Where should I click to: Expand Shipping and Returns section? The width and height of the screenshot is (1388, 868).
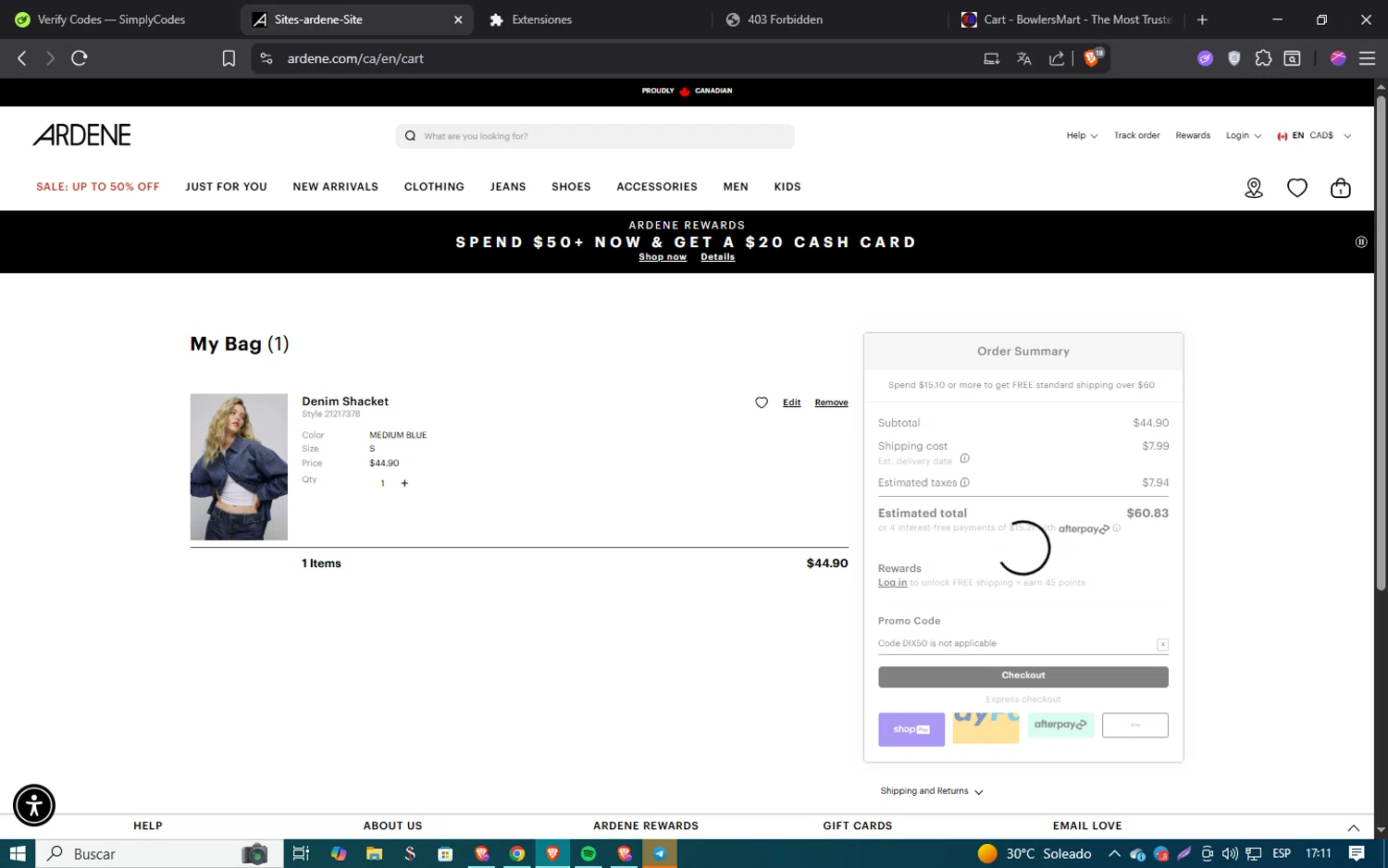(x=932, y=791)
